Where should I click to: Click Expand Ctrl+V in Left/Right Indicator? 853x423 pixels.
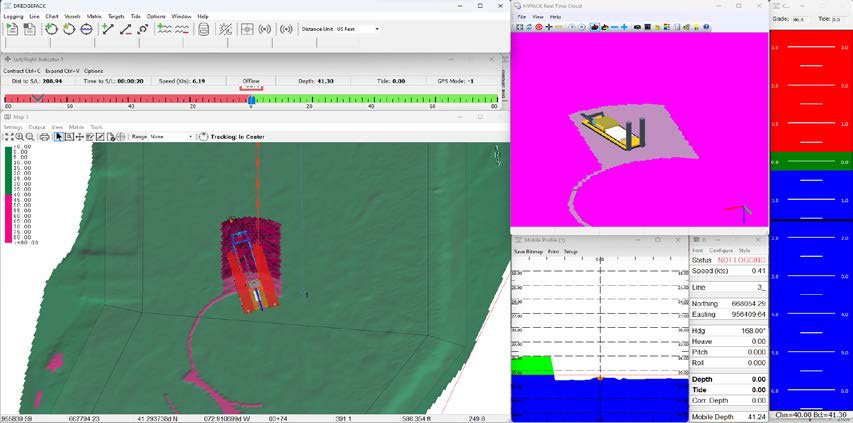point(62,71)
